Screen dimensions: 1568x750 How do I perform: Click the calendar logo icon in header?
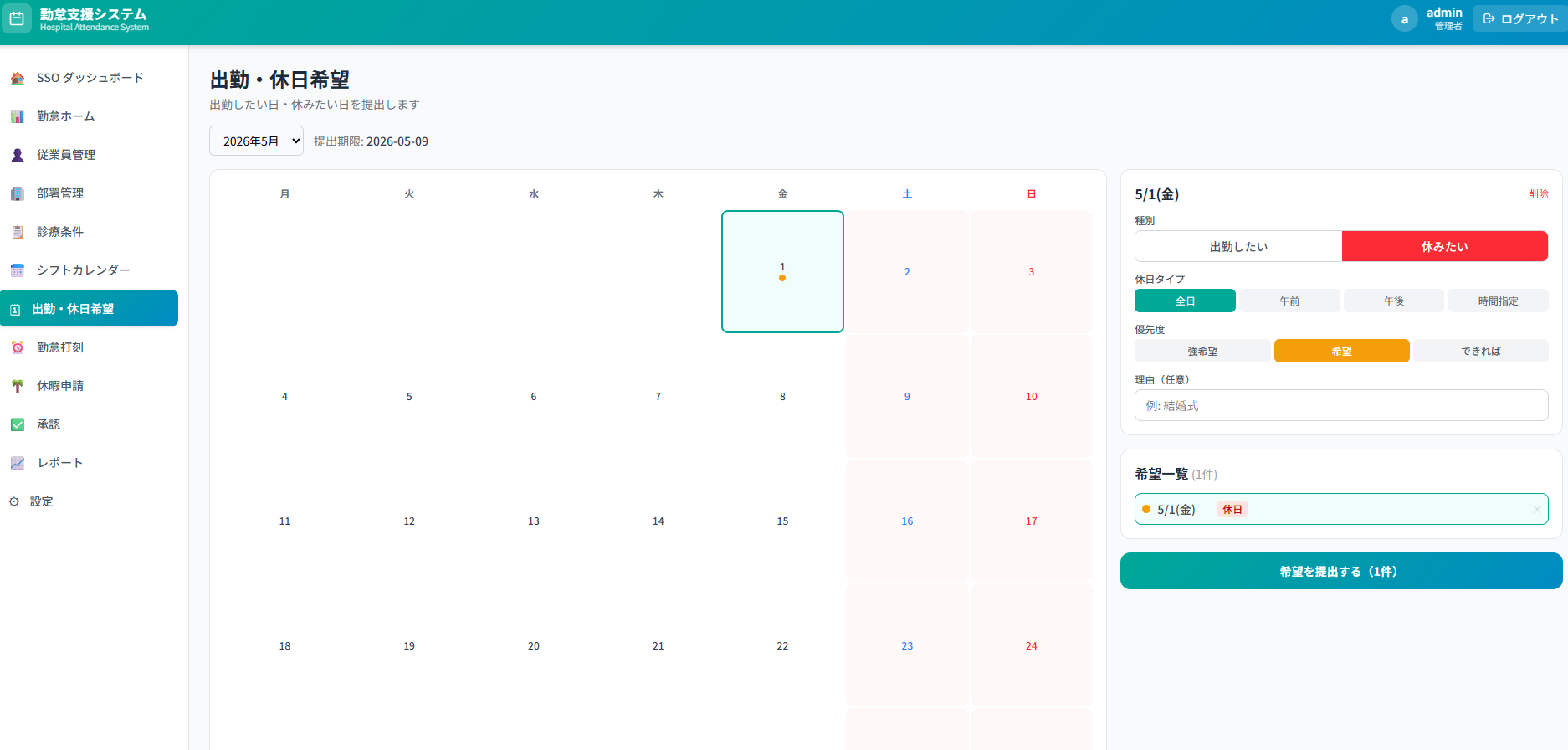17,18
